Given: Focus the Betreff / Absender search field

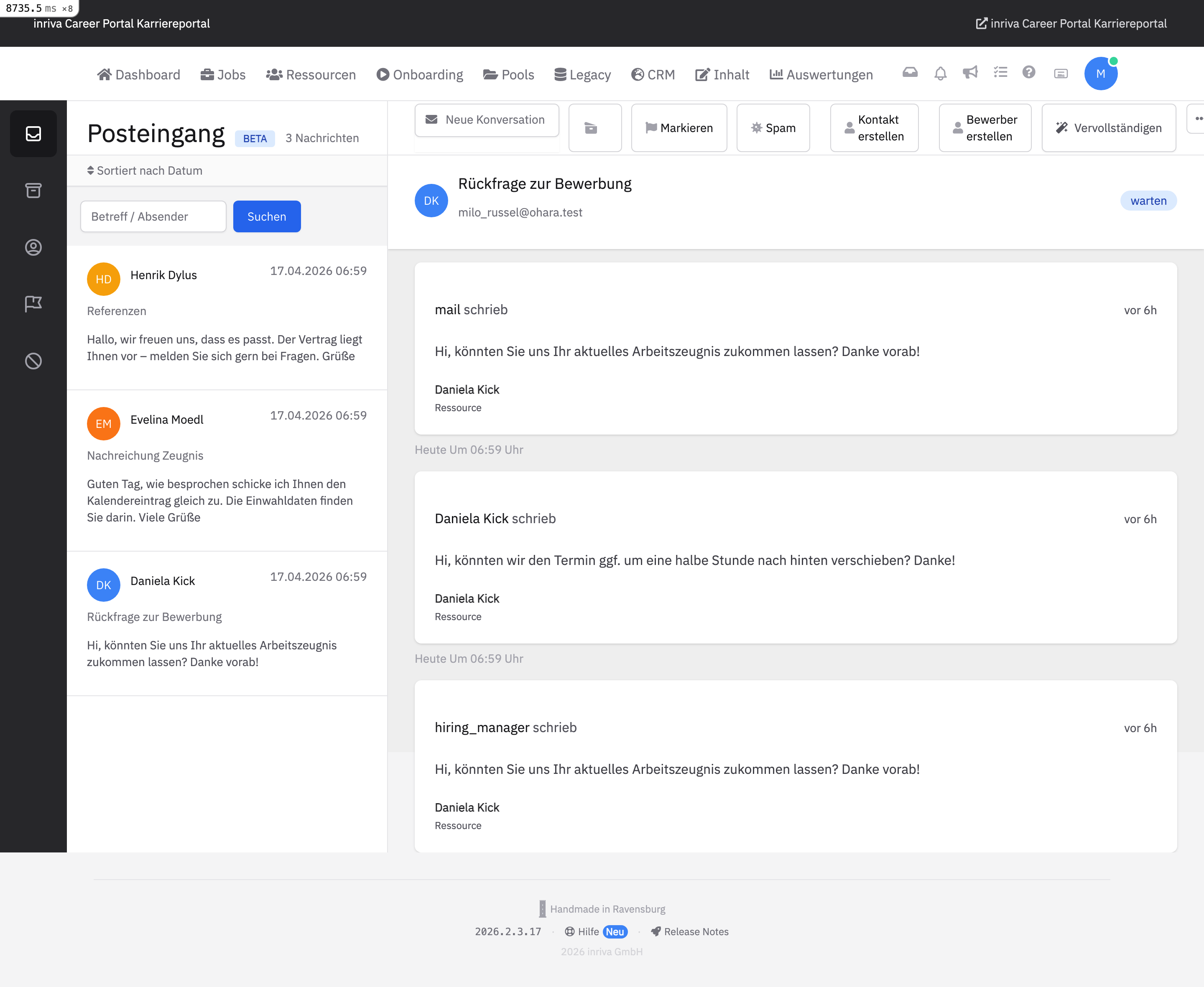Looking at the screenshot, I should tap(153, 216).
